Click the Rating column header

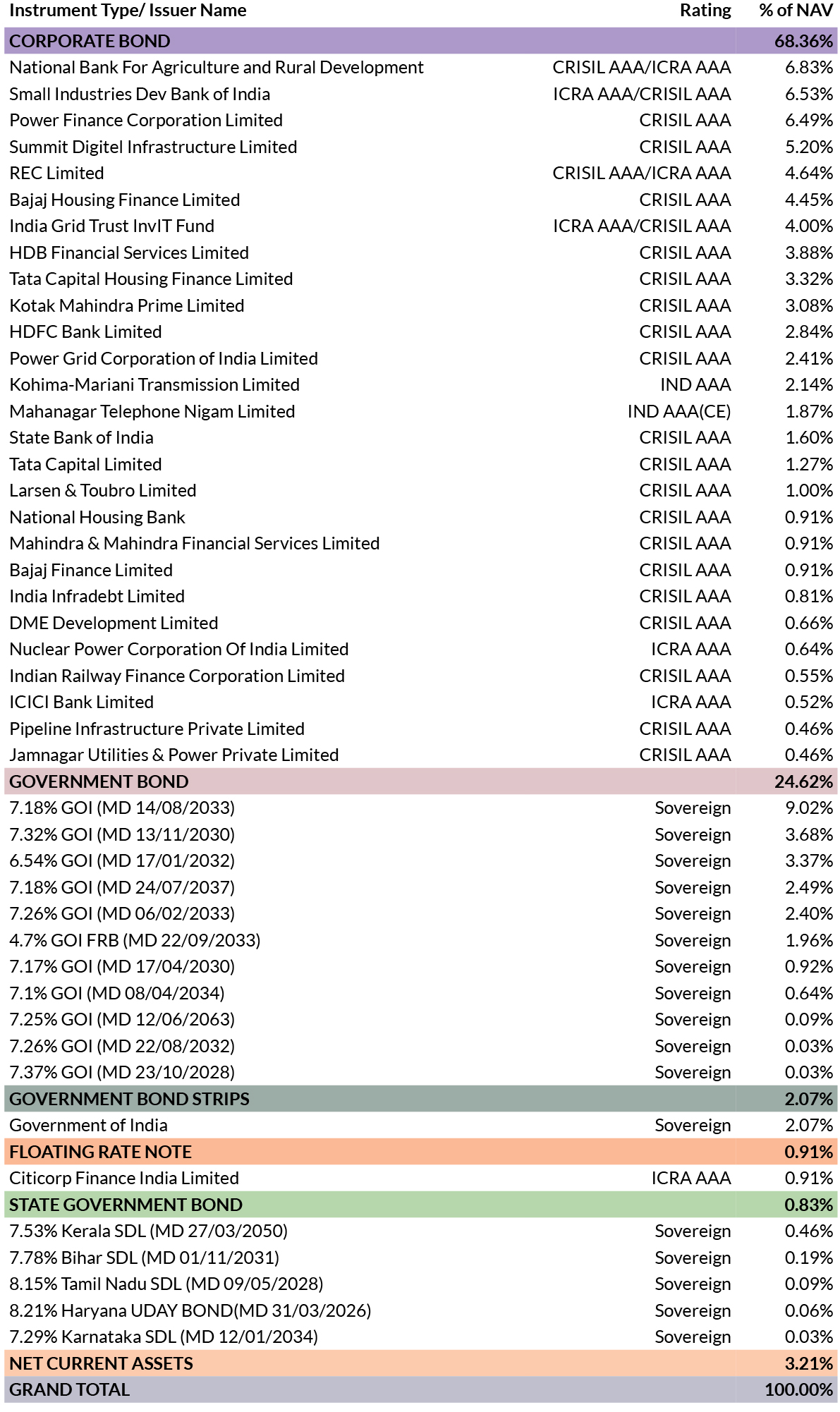coord(705,11)
